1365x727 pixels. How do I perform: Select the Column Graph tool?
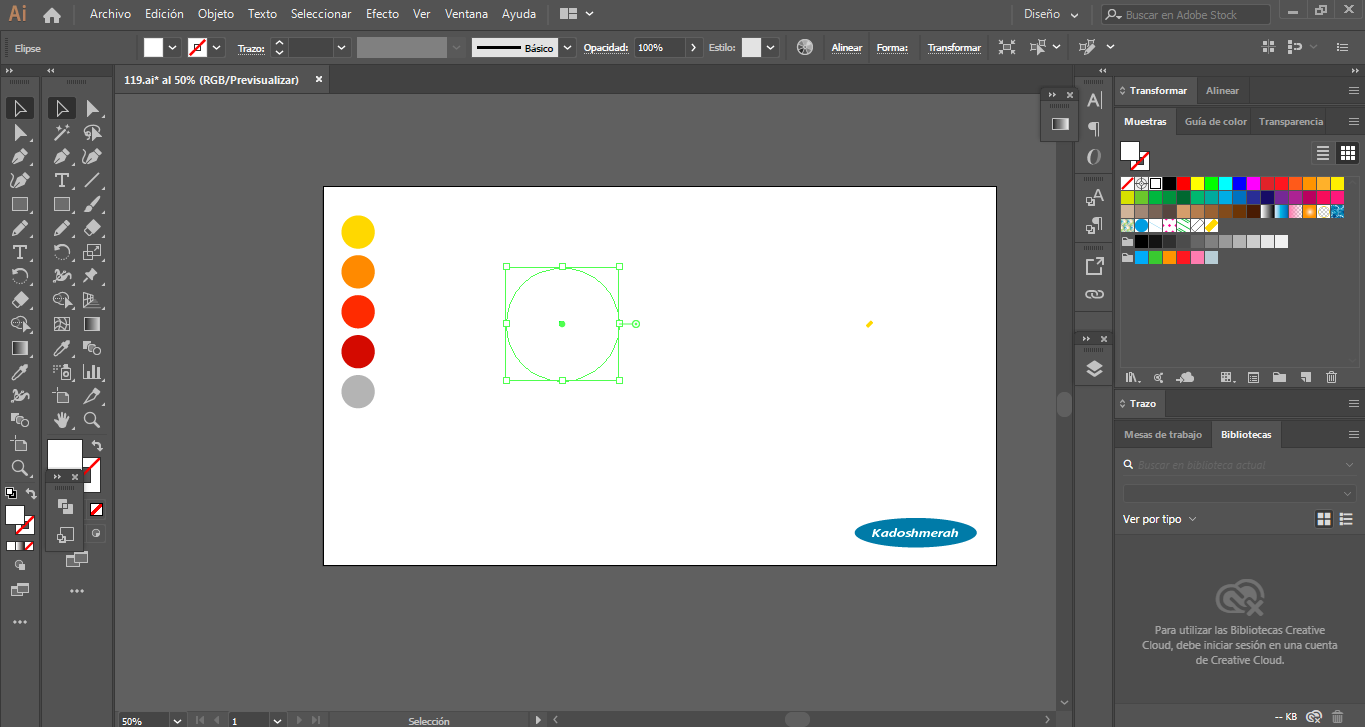[92, 372]
